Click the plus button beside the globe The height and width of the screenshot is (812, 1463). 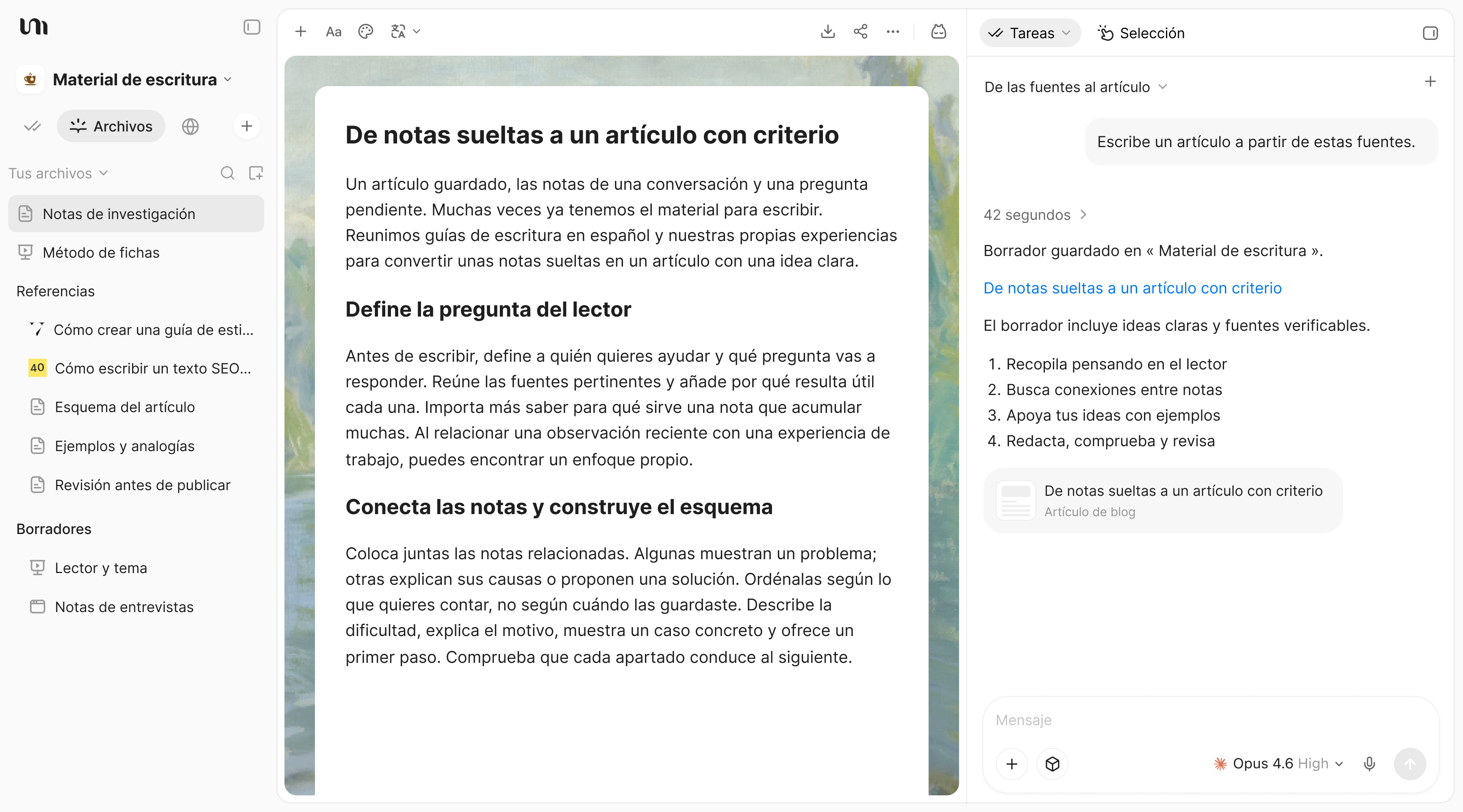[x=247, y=126]
